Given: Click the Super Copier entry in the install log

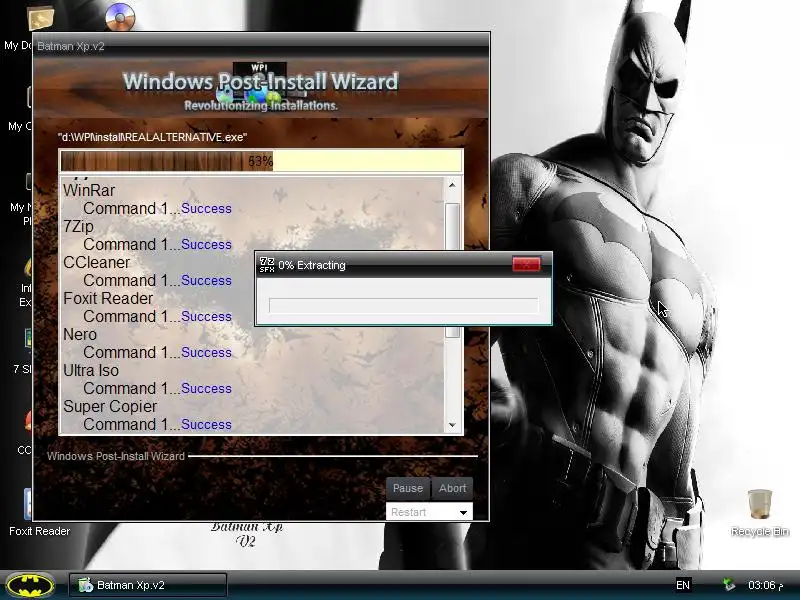Looking at the screenshot, I should pyautogui.click(x=110, y=406).
